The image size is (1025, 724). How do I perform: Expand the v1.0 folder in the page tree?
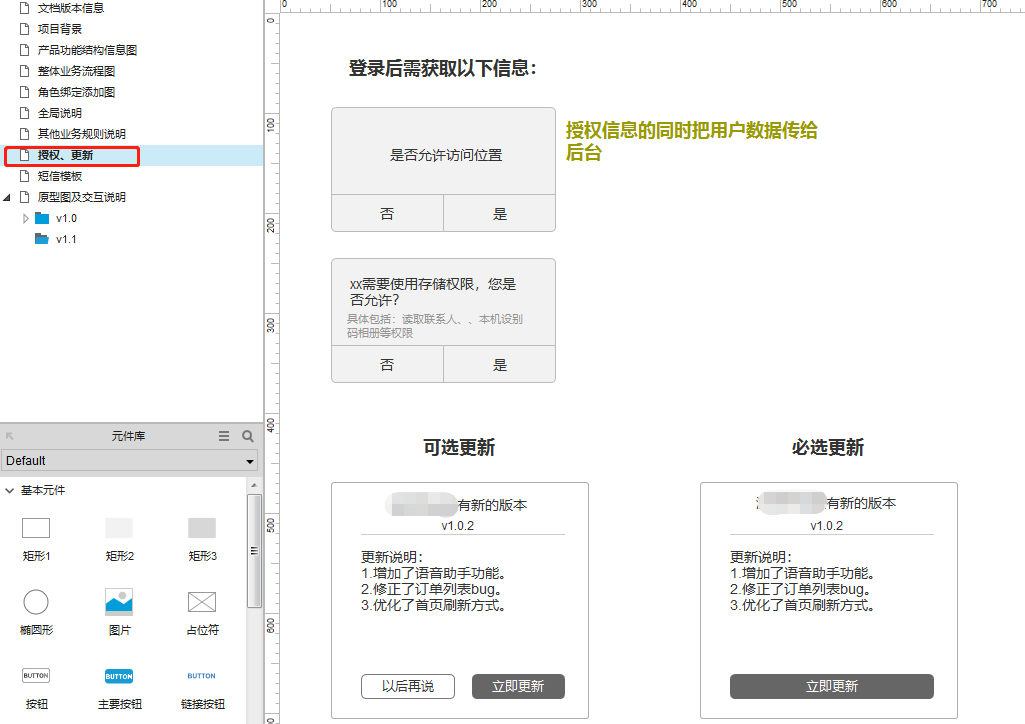point(26,218)
